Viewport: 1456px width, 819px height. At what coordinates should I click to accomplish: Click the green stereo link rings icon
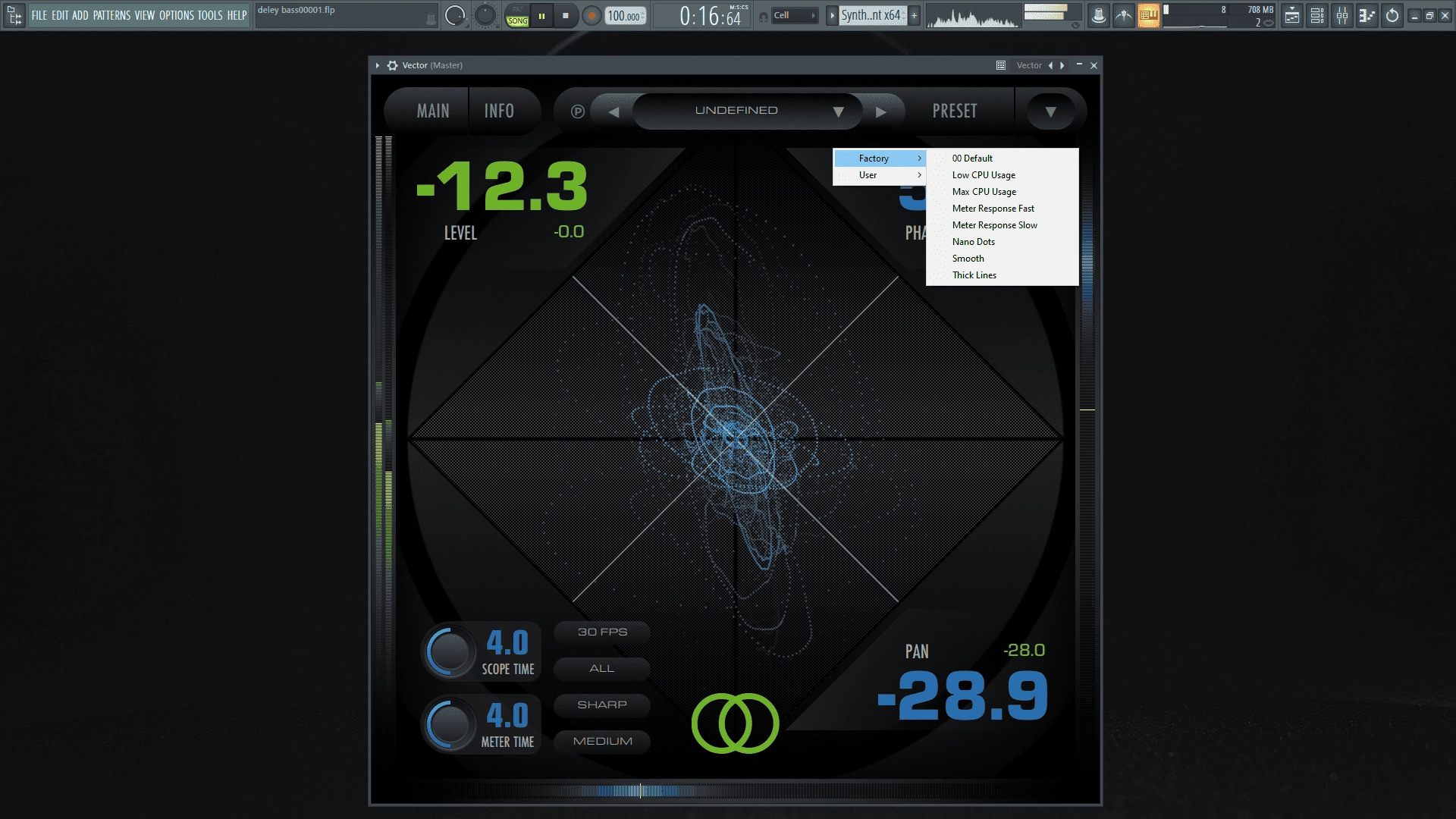tap(735, 723)
